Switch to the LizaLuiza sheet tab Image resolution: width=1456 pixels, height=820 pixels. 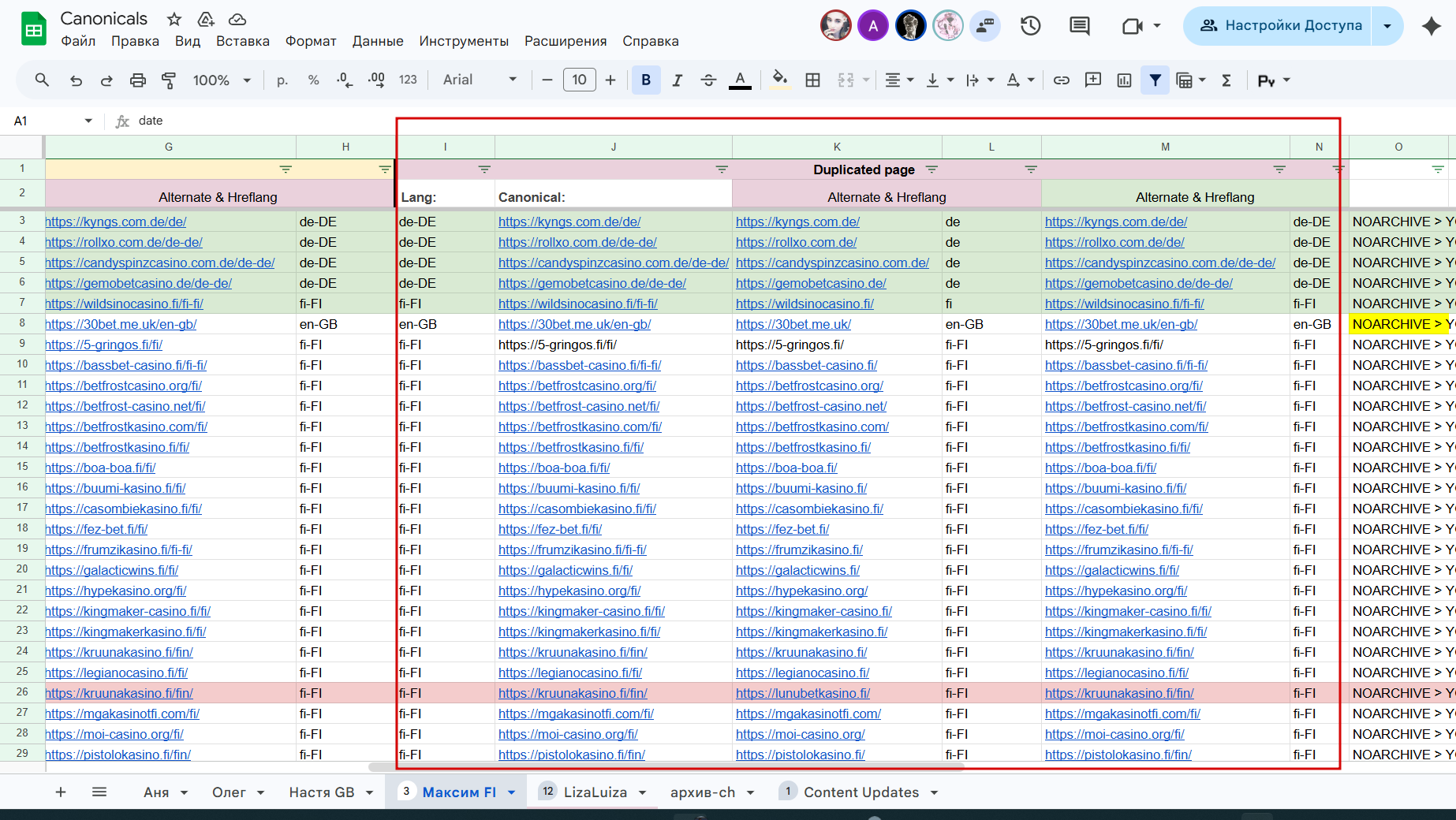pyautogui.click(x=595, y=792)
